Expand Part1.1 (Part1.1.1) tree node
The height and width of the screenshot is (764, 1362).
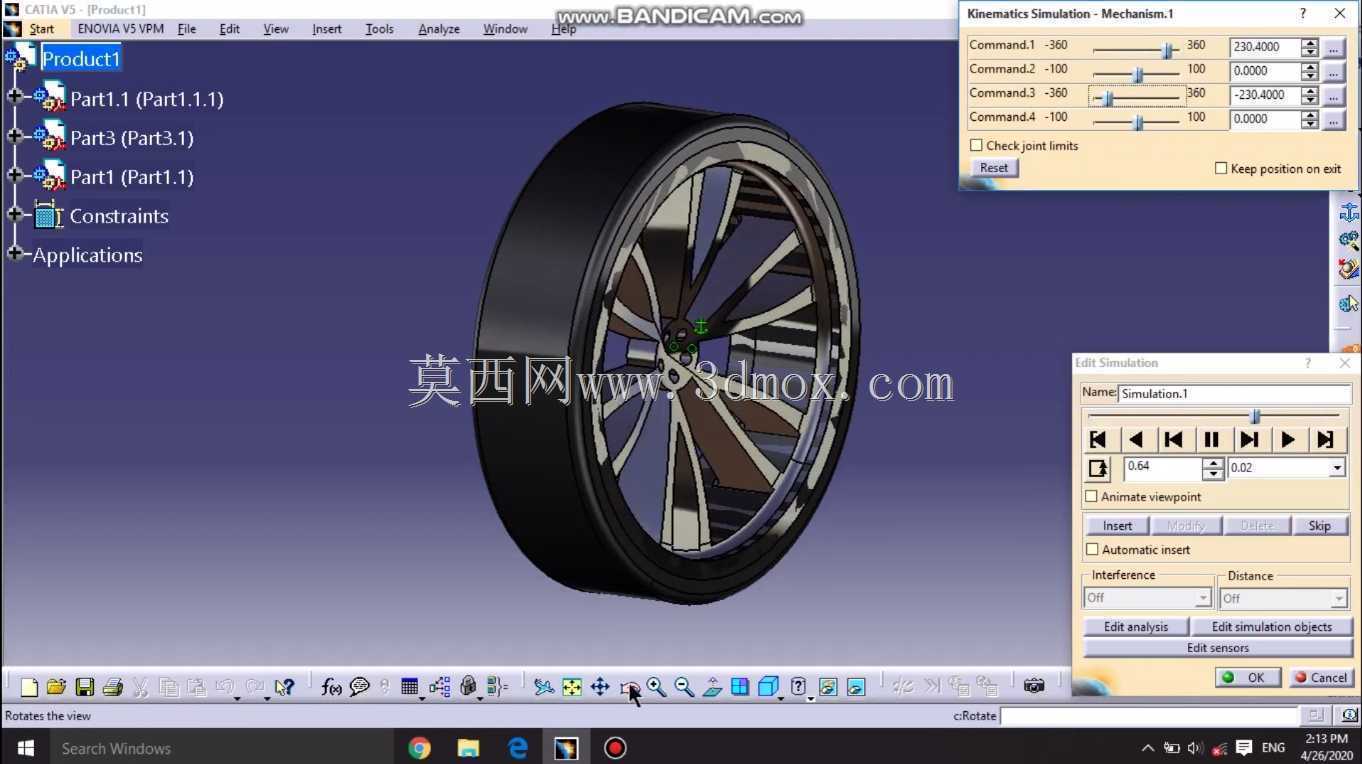[x=14, y=97]
